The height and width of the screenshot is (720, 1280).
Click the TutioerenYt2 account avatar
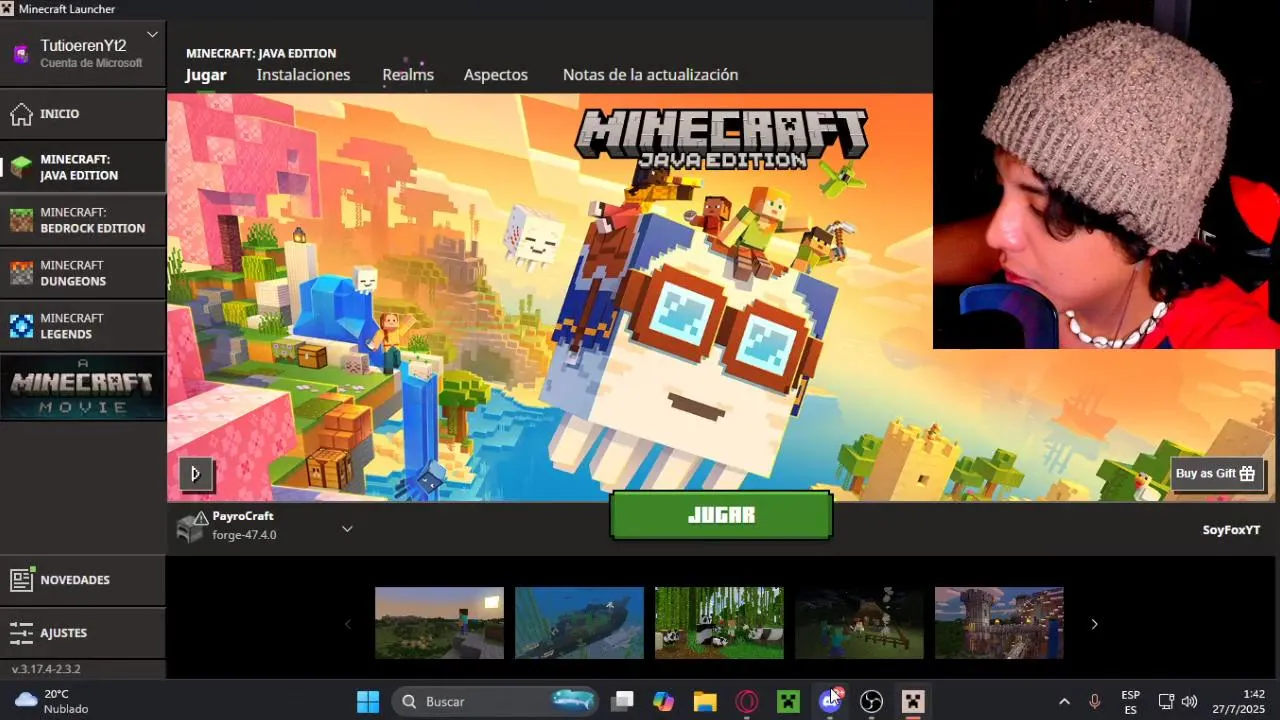(21, 54)
